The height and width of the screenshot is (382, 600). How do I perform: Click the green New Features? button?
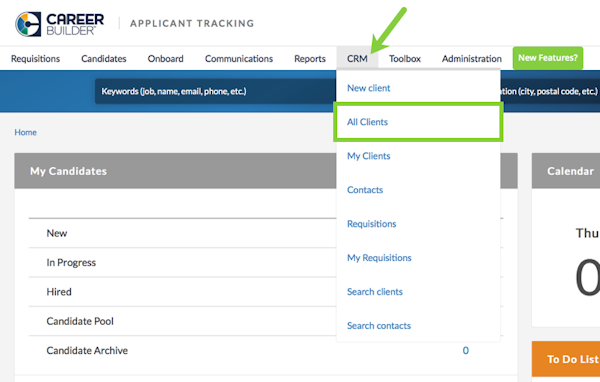[x=548, y=58]
